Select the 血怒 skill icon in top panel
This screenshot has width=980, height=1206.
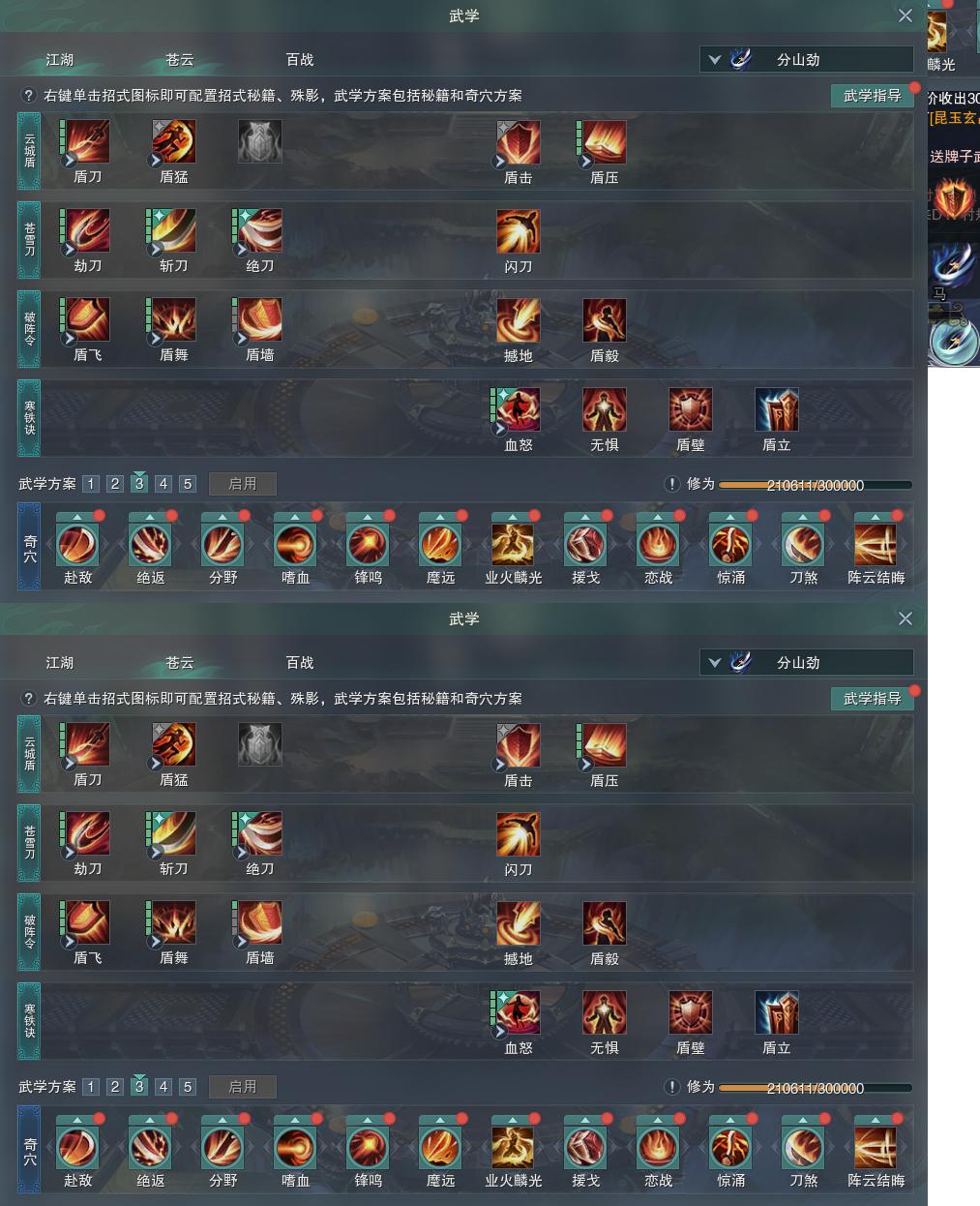click(519, 409)
